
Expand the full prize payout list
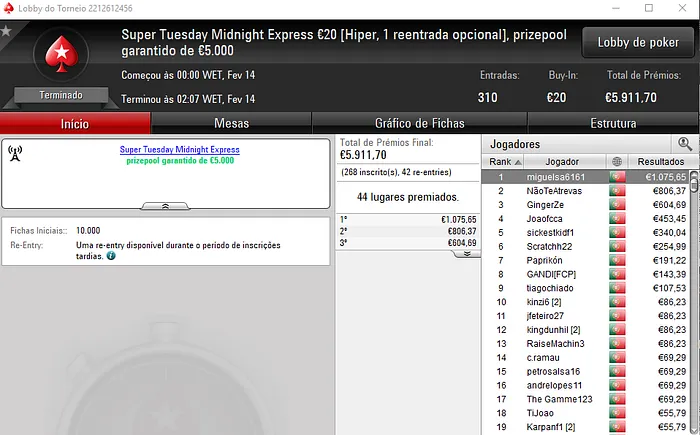point(467,254)
